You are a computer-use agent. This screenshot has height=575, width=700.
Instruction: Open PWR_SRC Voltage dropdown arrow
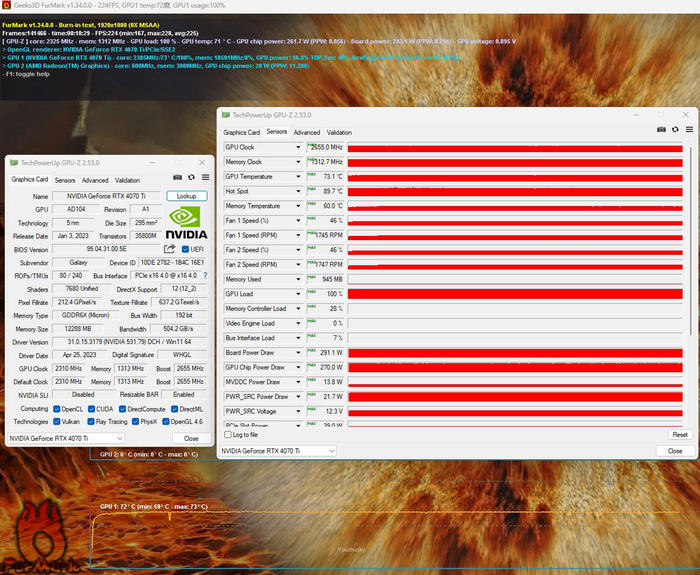298,412
